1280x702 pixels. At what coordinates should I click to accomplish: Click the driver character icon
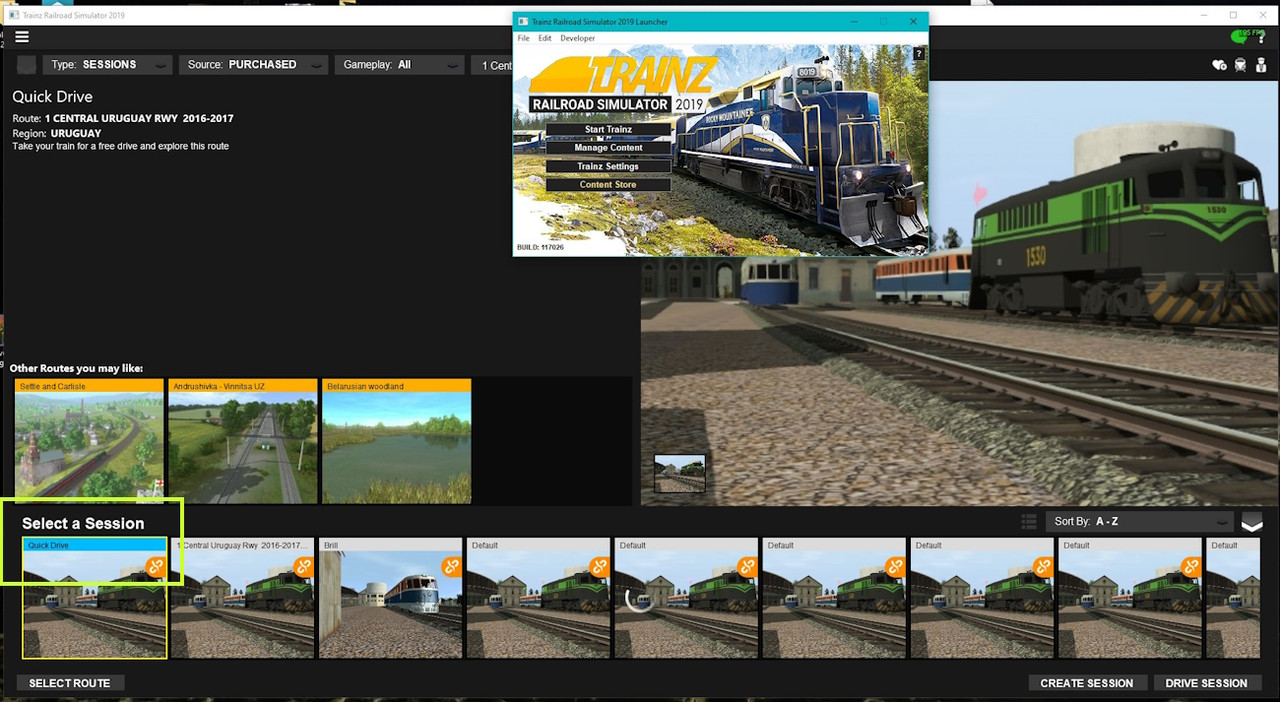[x=1260, y=65]
